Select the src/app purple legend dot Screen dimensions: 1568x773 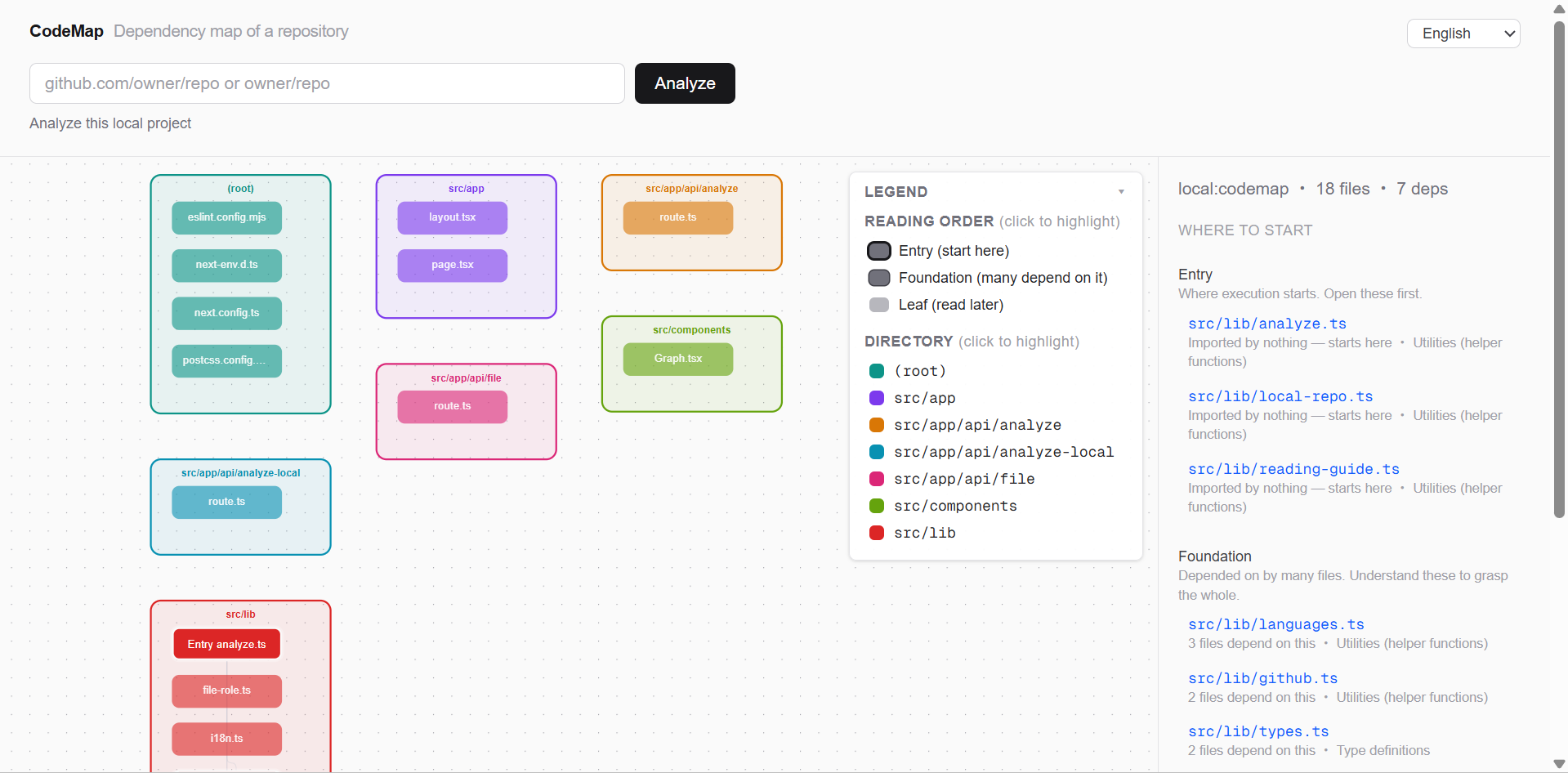877,398
